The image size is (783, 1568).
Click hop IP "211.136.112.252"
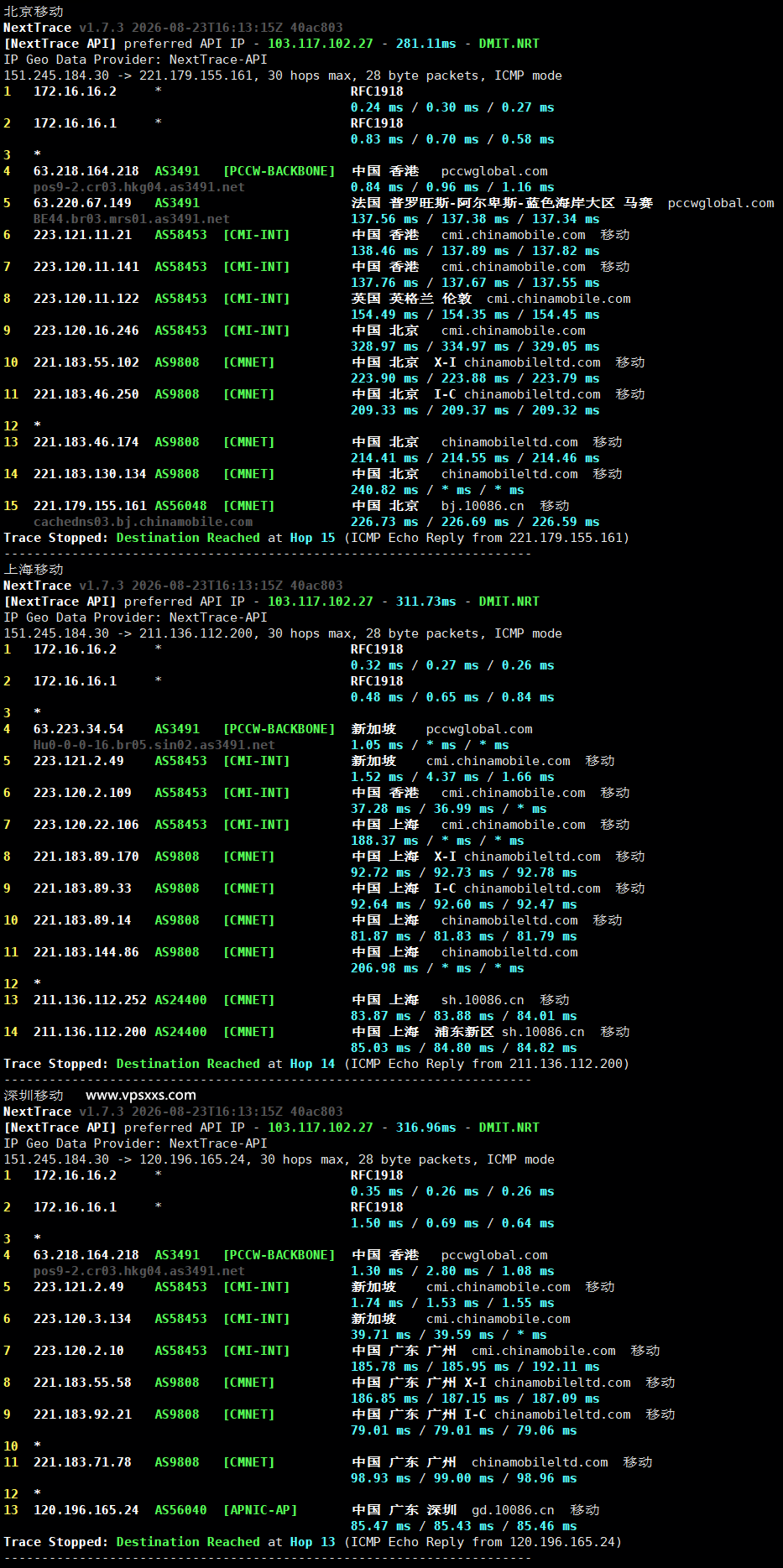pyautogui.click(x=90, y=1000)
